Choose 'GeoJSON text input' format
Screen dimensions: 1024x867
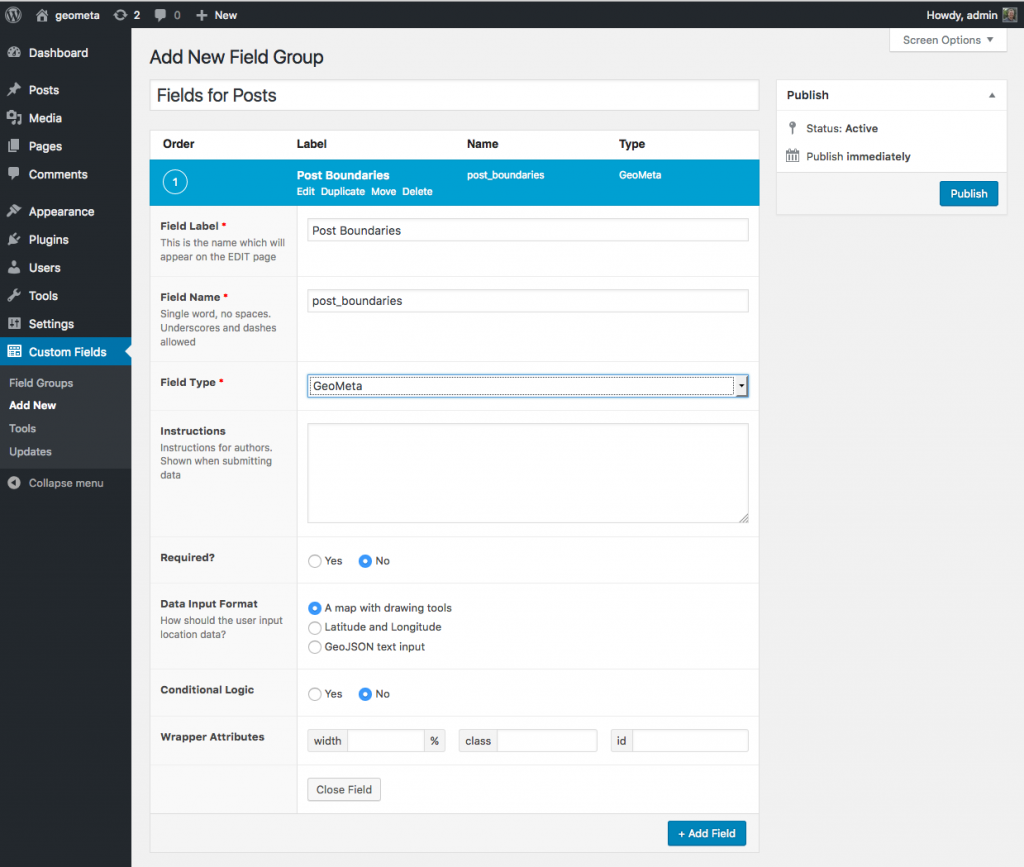[x=315, y=647]
